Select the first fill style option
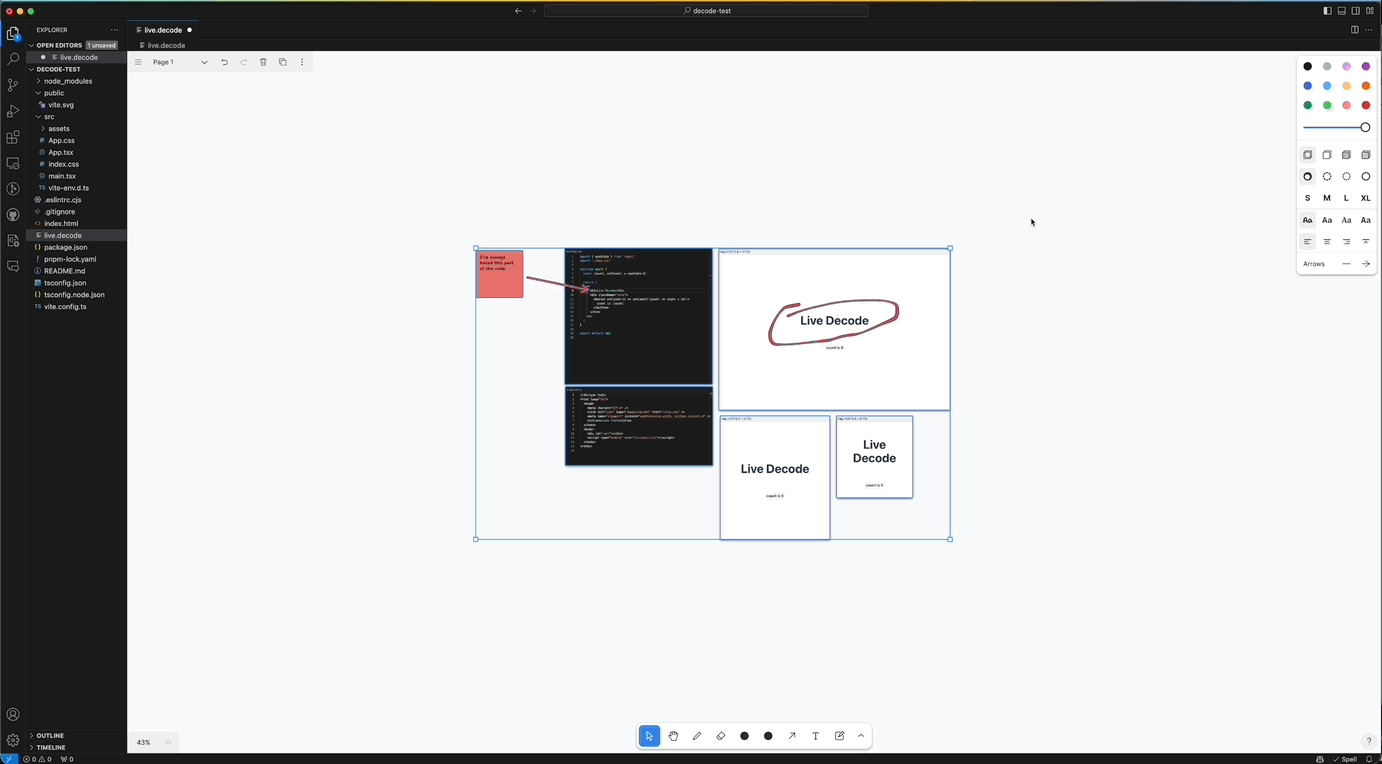 point(1307,155)
